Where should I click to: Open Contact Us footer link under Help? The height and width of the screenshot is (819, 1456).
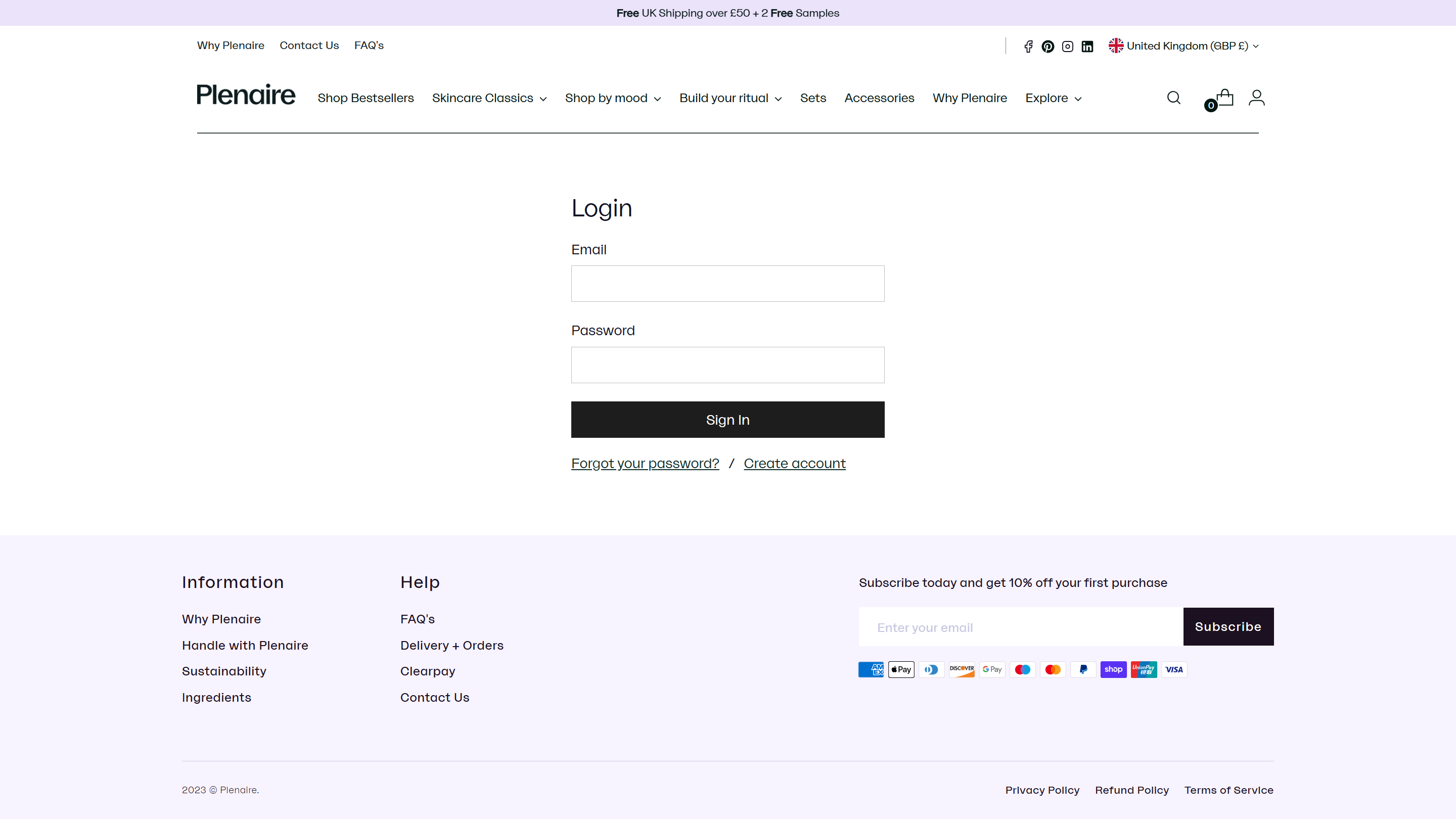(x=435, y=697)
